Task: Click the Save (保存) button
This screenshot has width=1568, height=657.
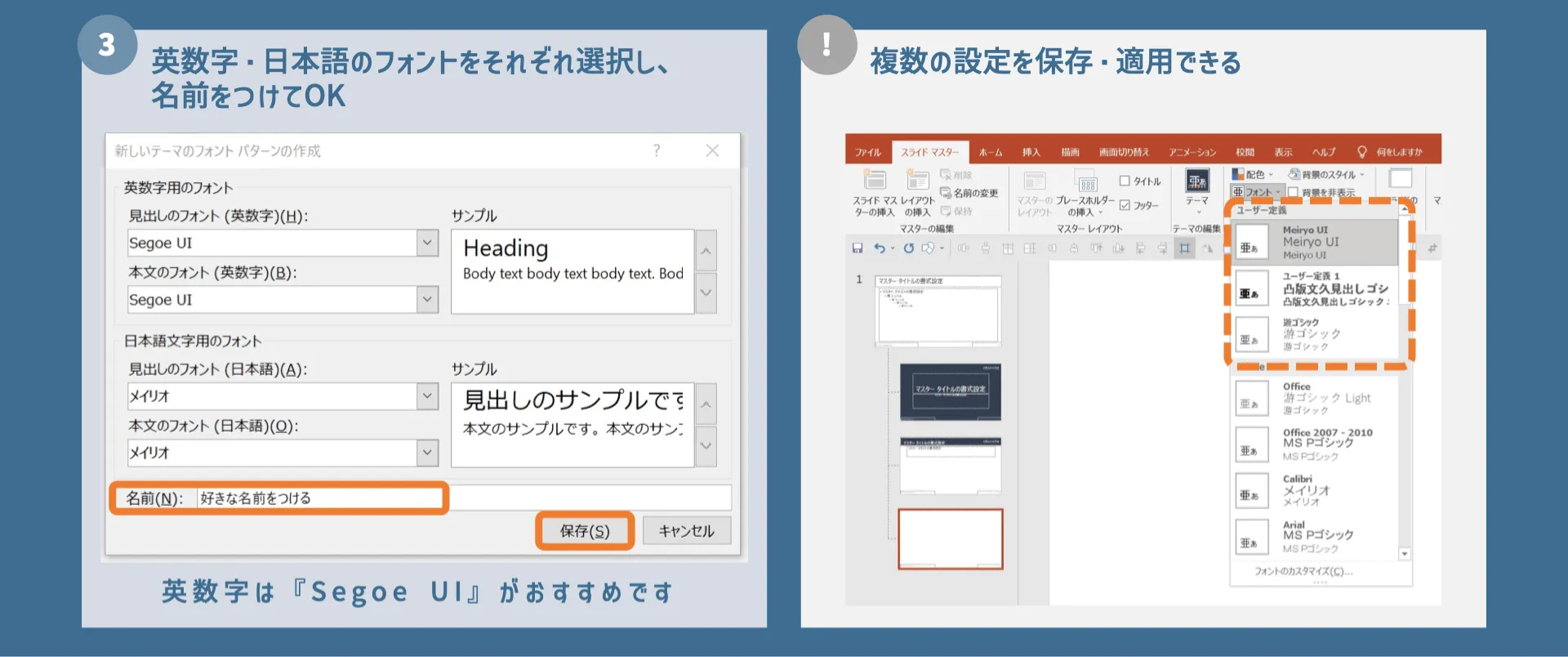Action: point(585,531)
